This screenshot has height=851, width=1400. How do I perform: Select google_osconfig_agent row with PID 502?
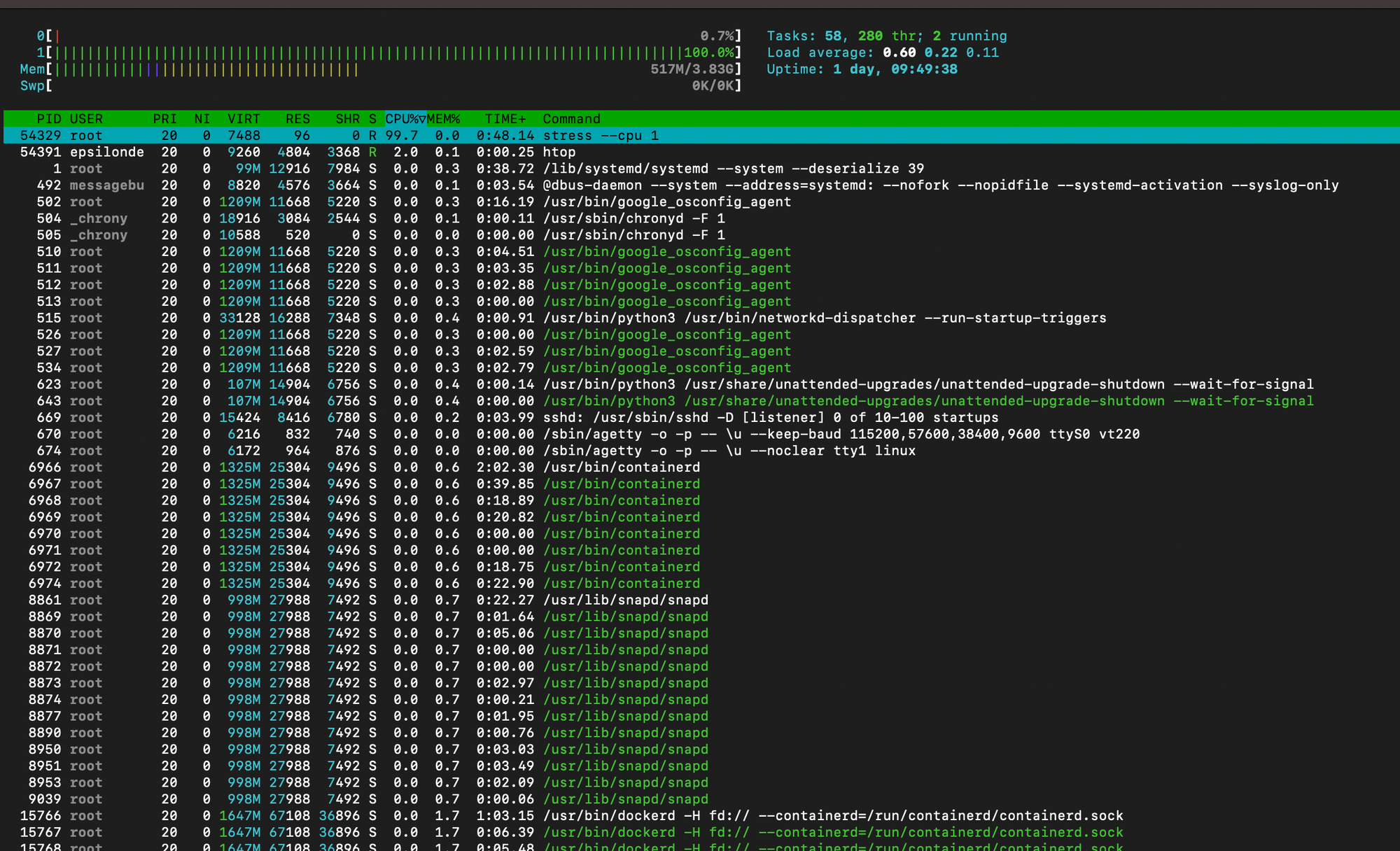click(701, 202)
